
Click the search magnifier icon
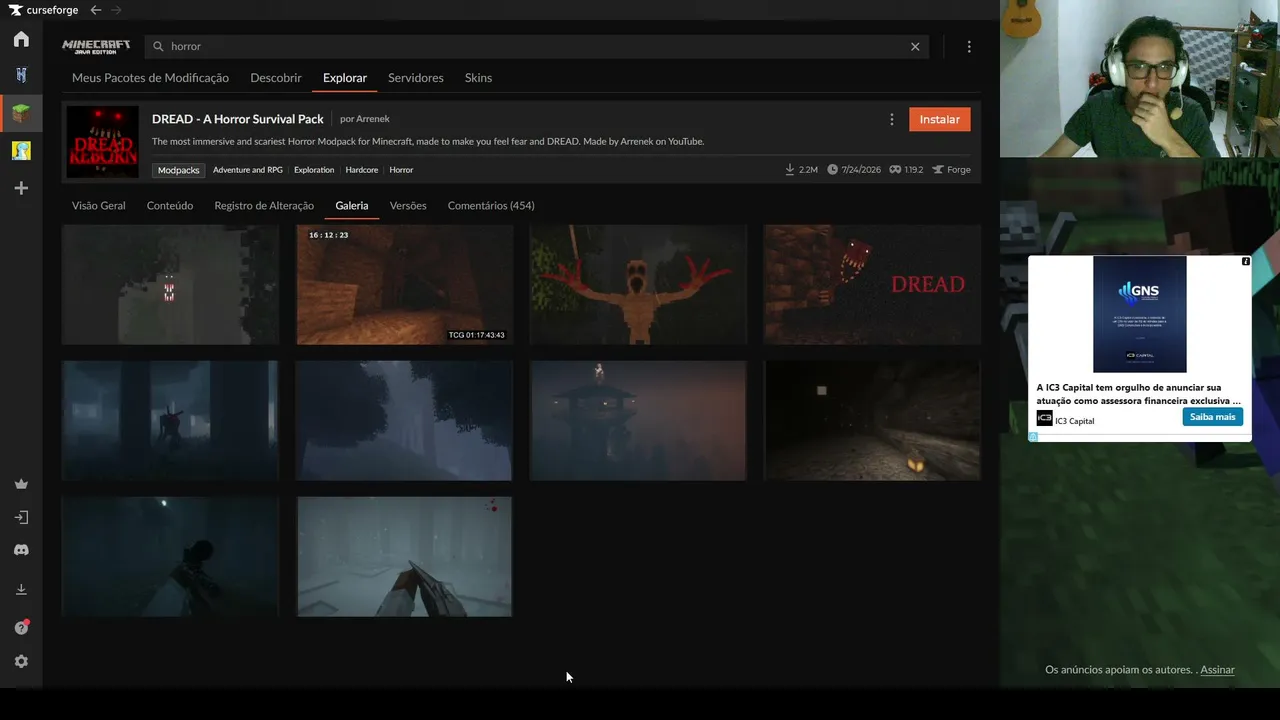tap(158, 46)
